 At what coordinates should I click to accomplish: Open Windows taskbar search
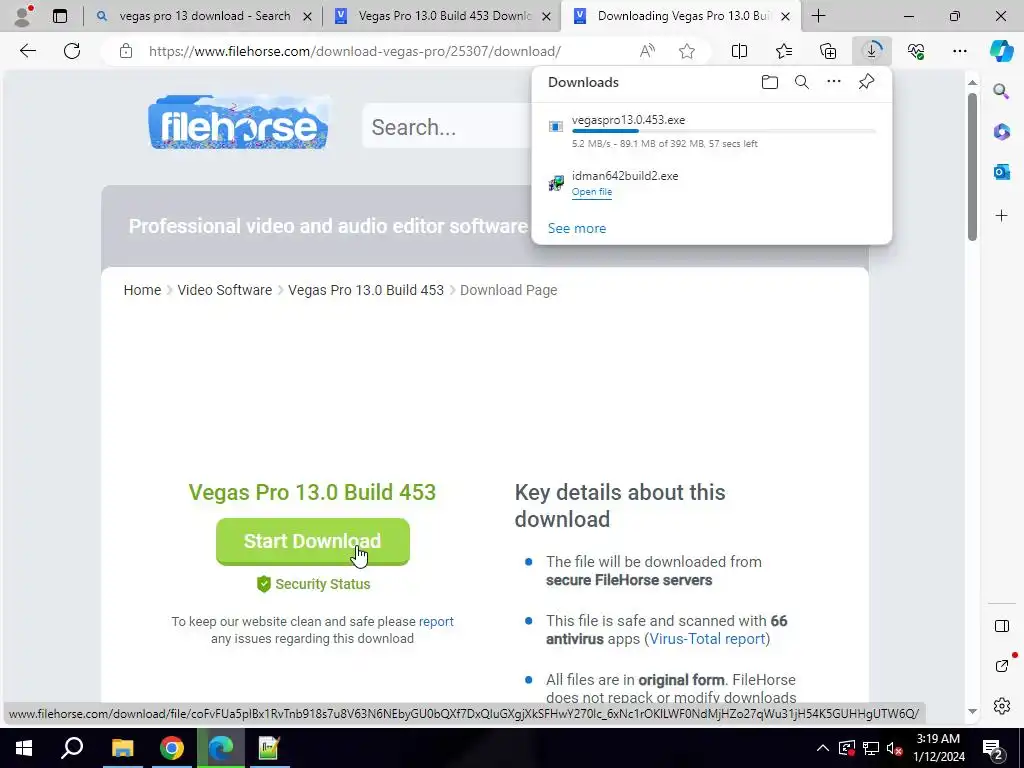tap(72, 748)
